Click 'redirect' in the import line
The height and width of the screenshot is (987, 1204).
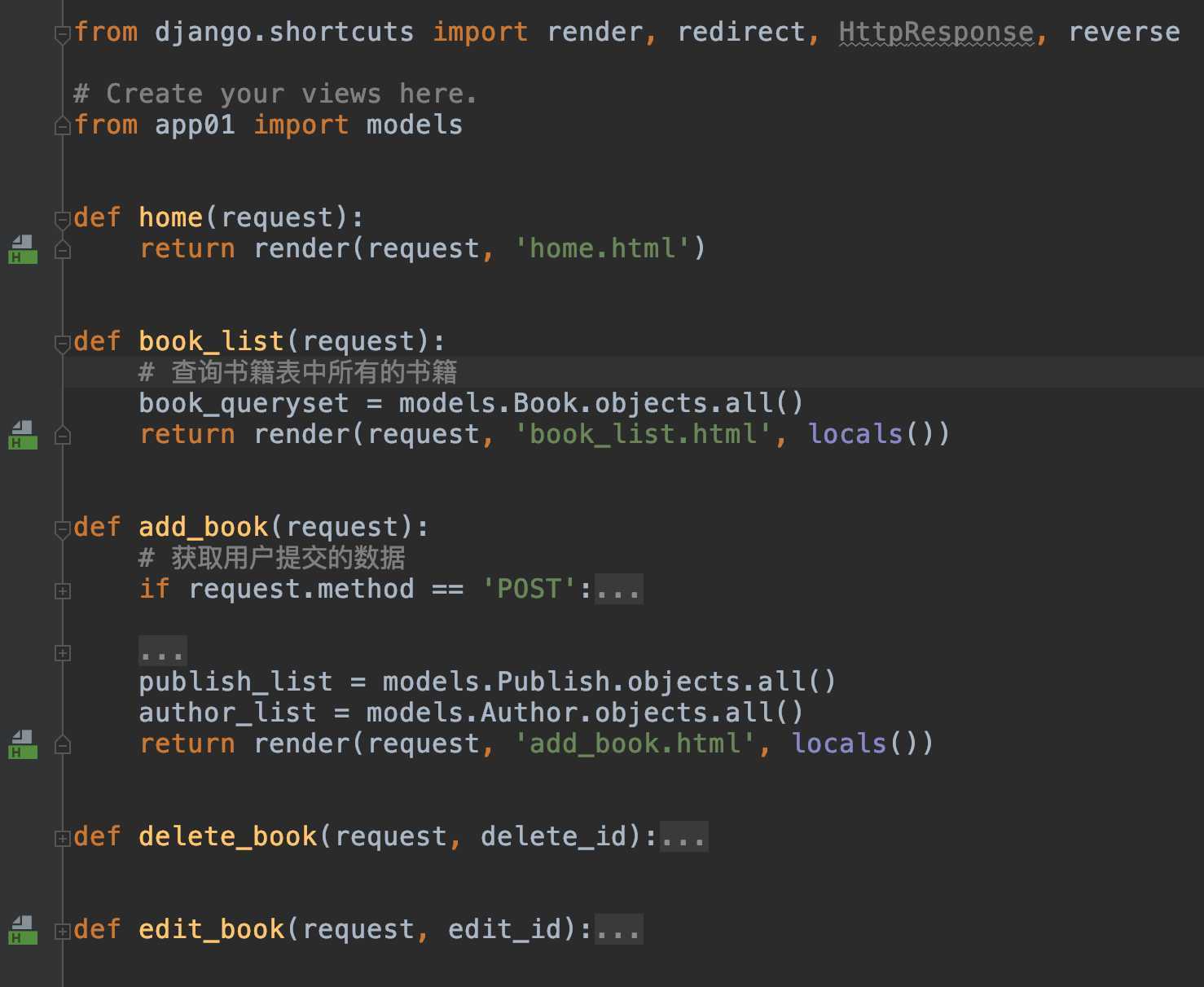741,32
